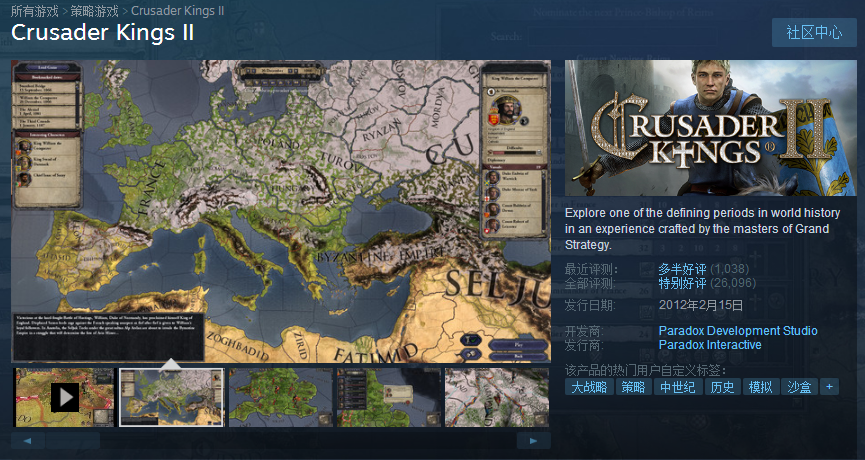Viewport: 865px width, 460px height.
Task: Open the 所有游戏 breadcrumb link
Action: click(x=35, y=11)
